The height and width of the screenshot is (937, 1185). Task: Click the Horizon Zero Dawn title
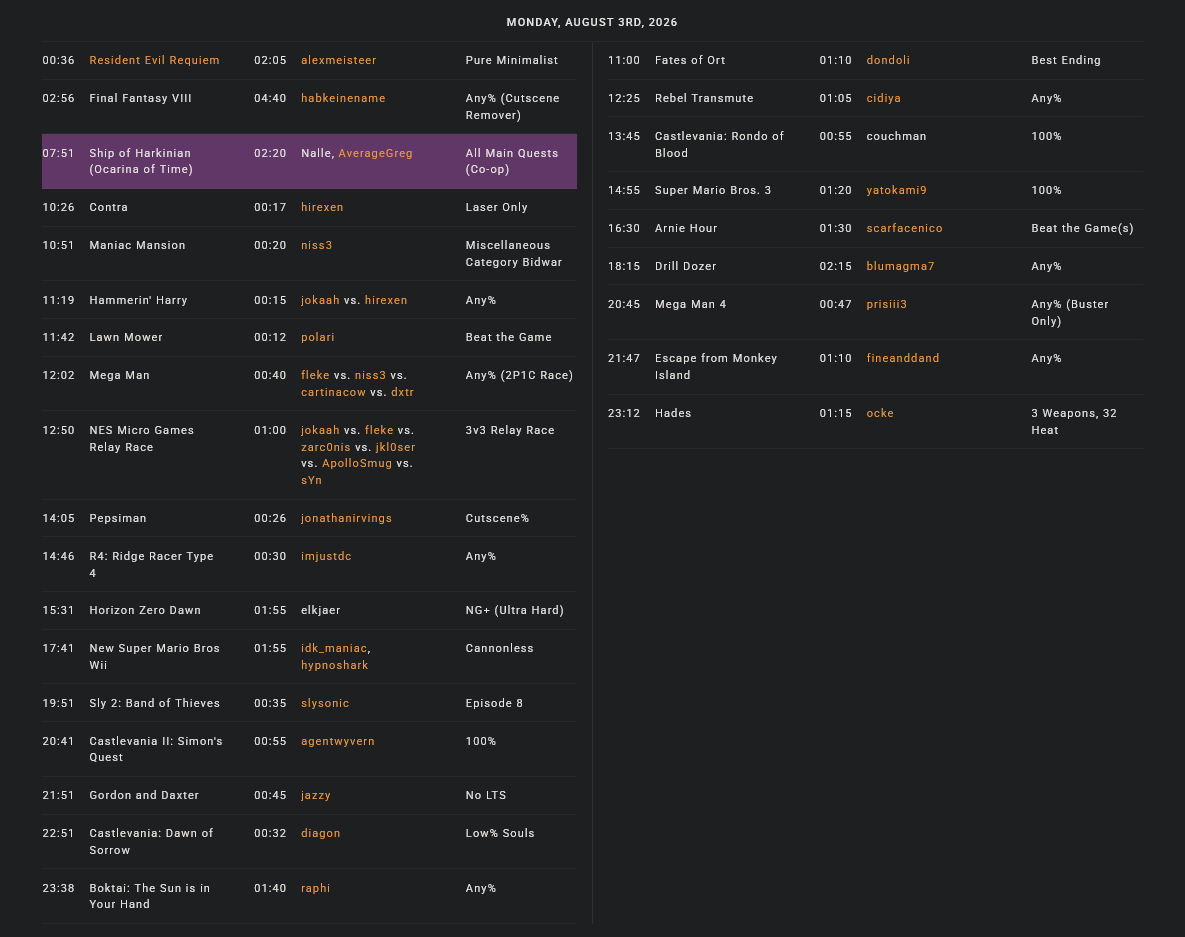coord(145,611)
